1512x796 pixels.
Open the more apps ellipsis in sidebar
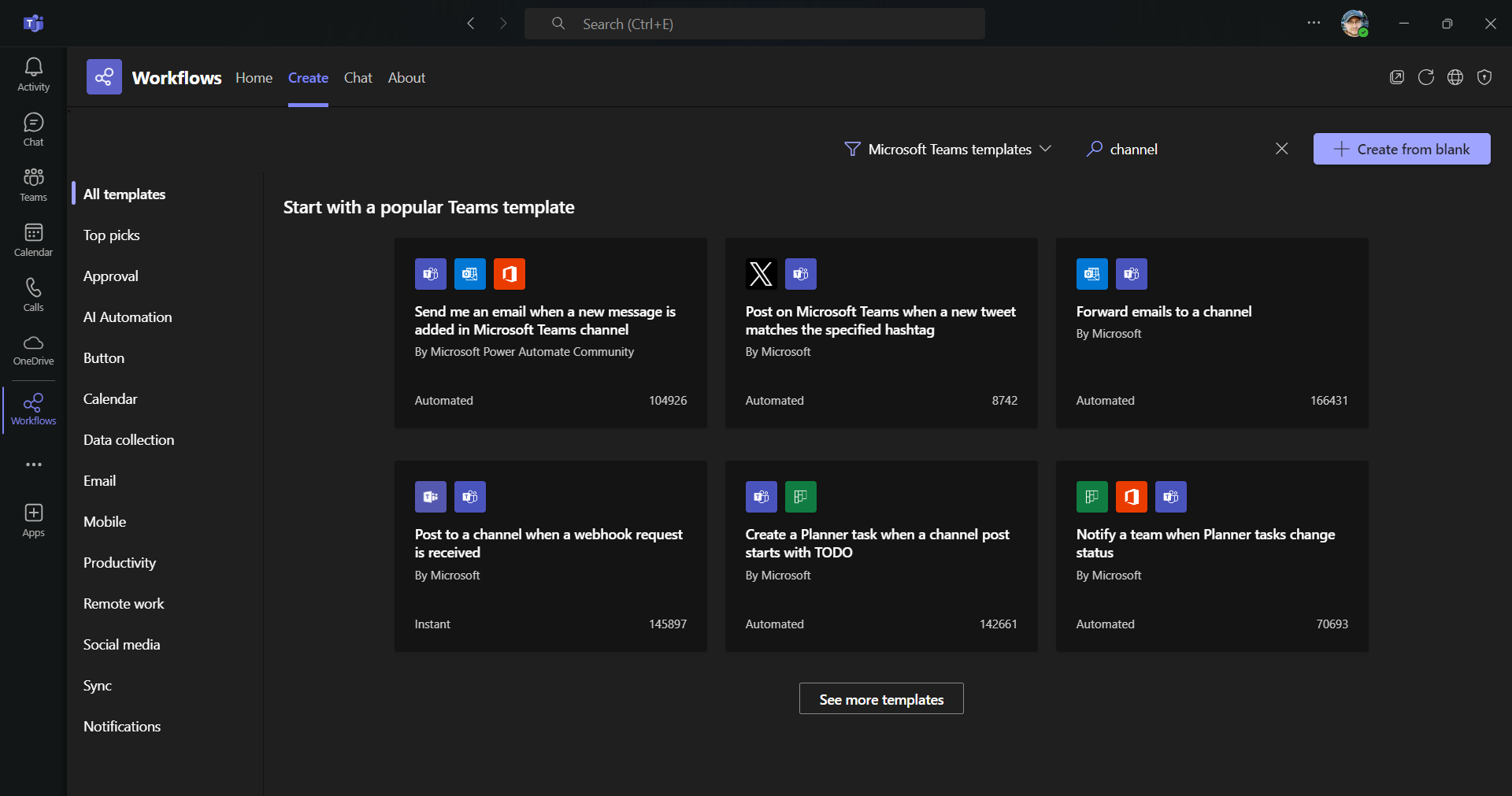(x=33, y=465)
